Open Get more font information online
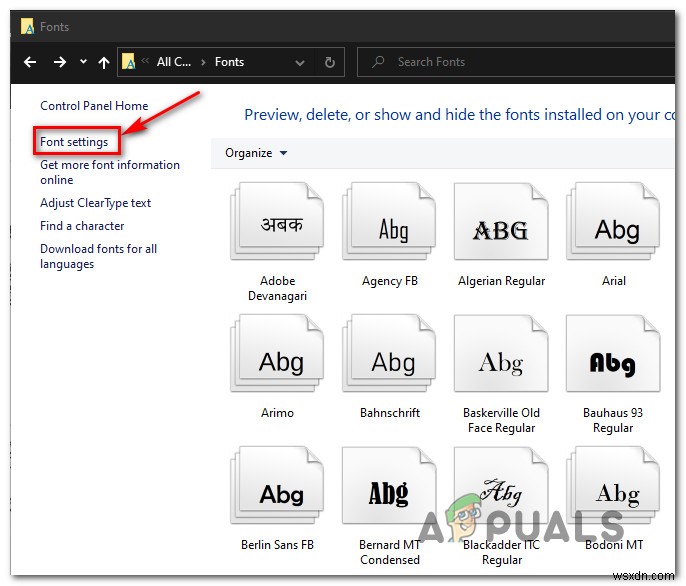This screenshot has height=586, width=686. click(110, 172)
